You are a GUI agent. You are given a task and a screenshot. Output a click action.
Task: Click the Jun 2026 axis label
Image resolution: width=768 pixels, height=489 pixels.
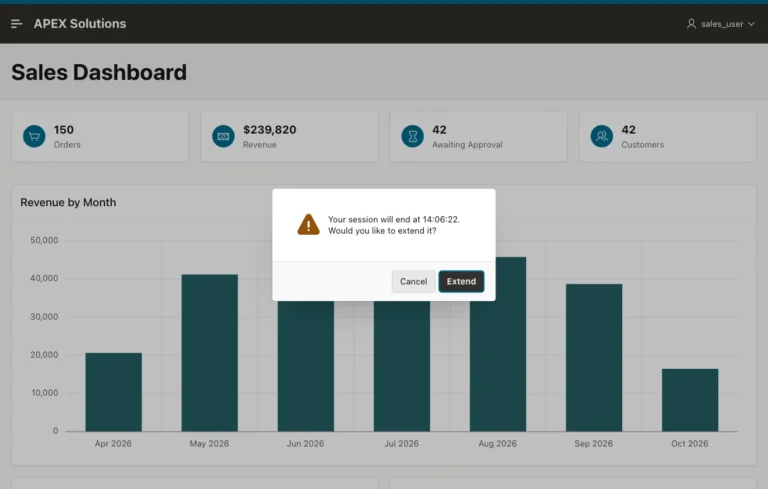pos(305,443)
